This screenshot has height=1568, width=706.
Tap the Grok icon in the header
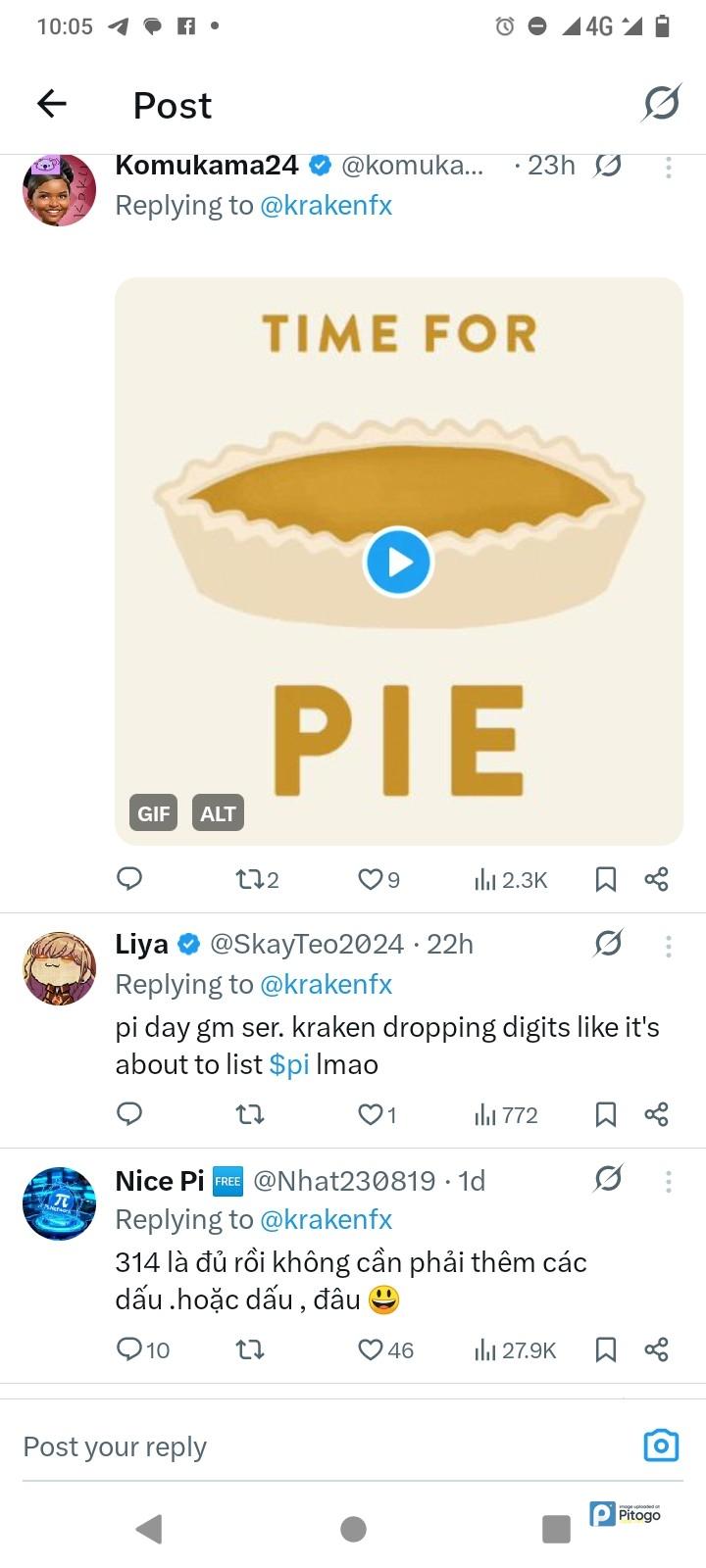click(x=661, y=103)
